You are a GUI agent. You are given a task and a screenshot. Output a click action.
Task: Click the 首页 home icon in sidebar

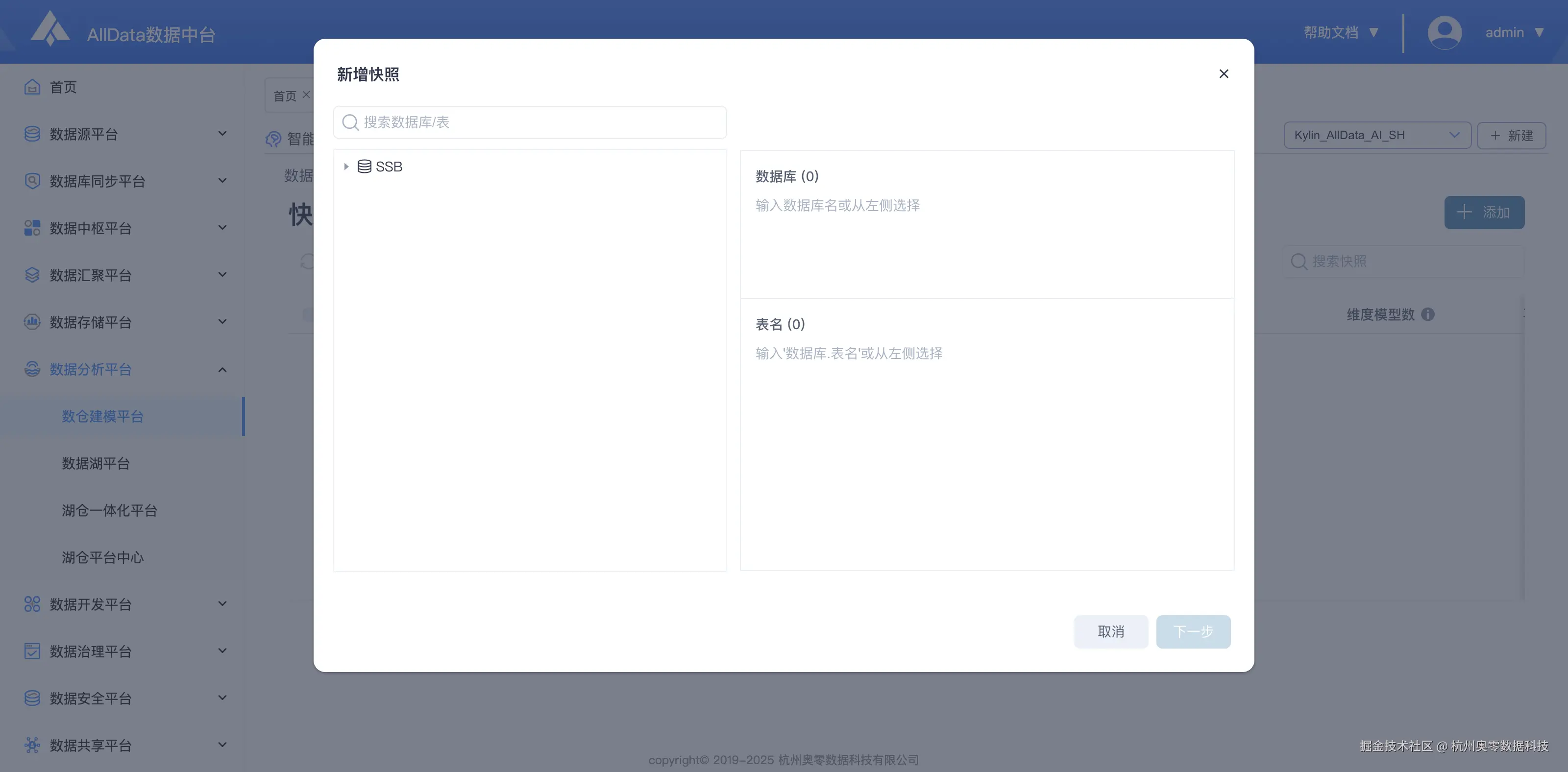pos(32,86)
